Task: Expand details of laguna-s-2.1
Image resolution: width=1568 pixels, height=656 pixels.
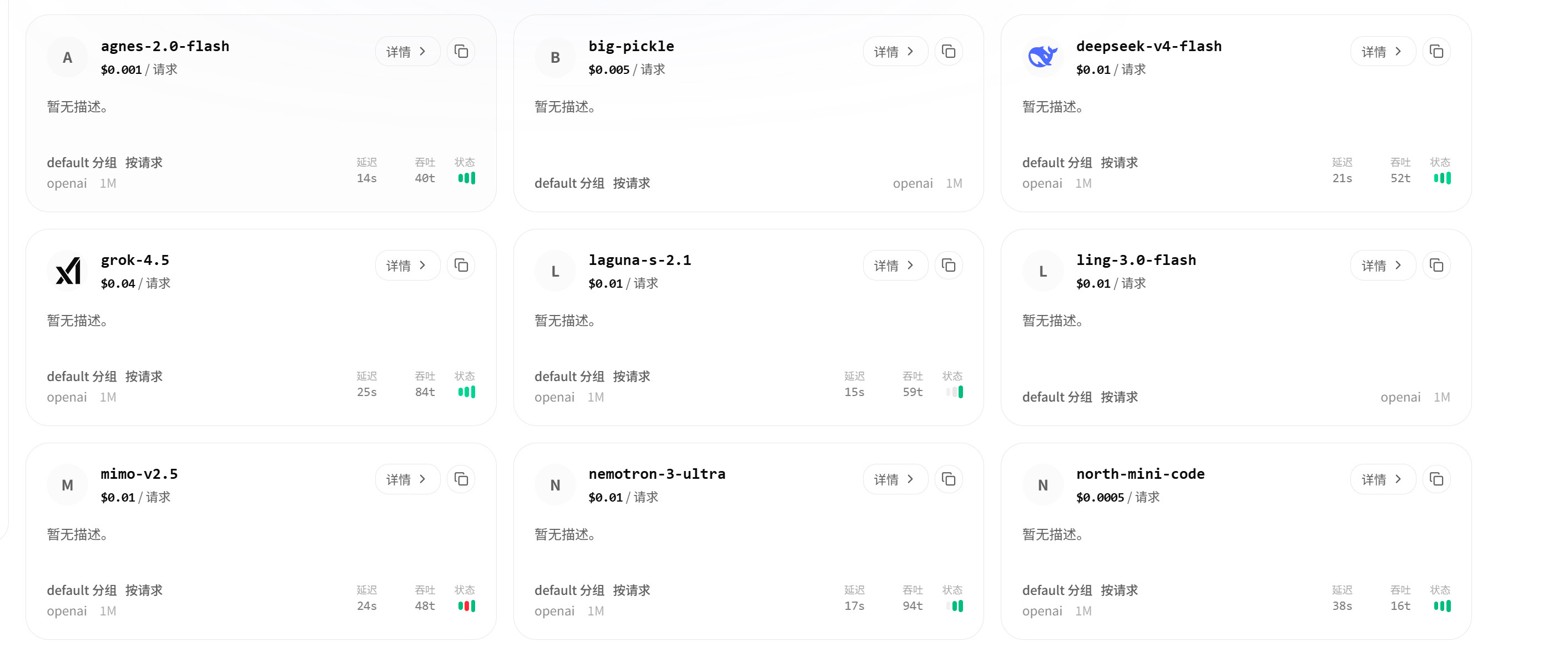Action: pos(895,266)
